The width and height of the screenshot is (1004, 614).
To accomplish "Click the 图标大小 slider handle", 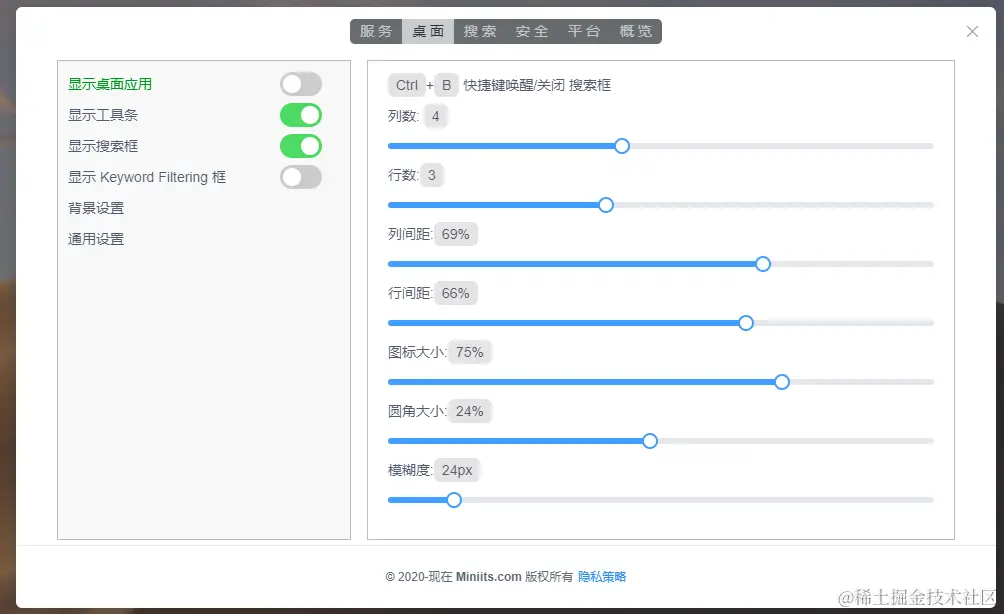I will [x=781, y=381].
